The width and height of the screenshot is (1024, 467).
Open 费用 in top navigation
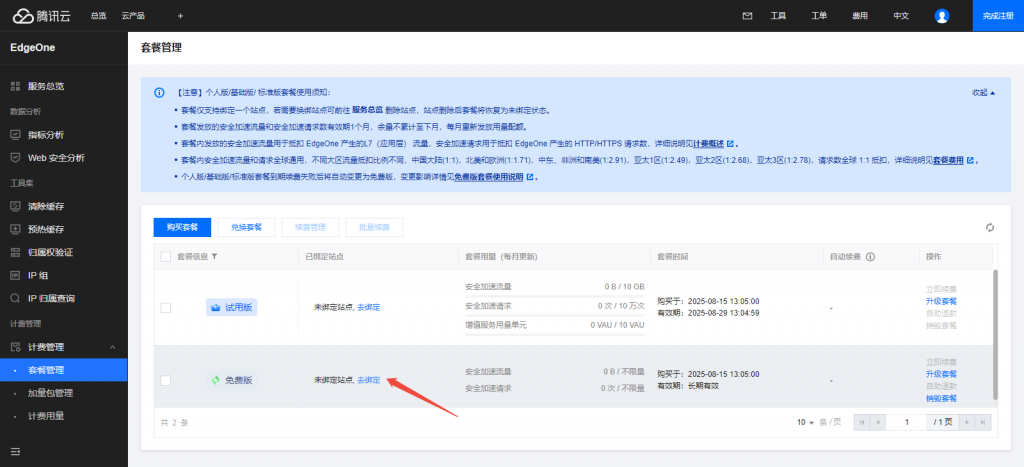(859, 16)
